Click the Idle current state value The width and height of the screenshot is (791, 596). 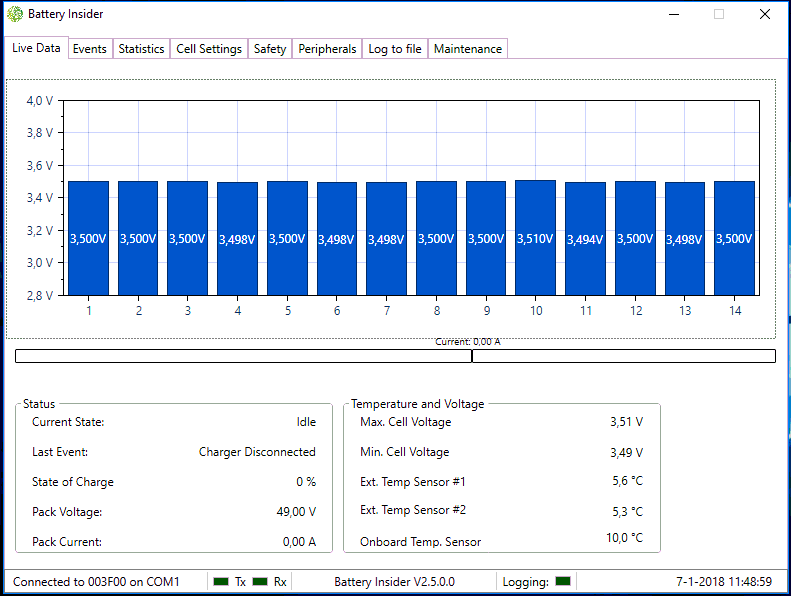(306, 422)
